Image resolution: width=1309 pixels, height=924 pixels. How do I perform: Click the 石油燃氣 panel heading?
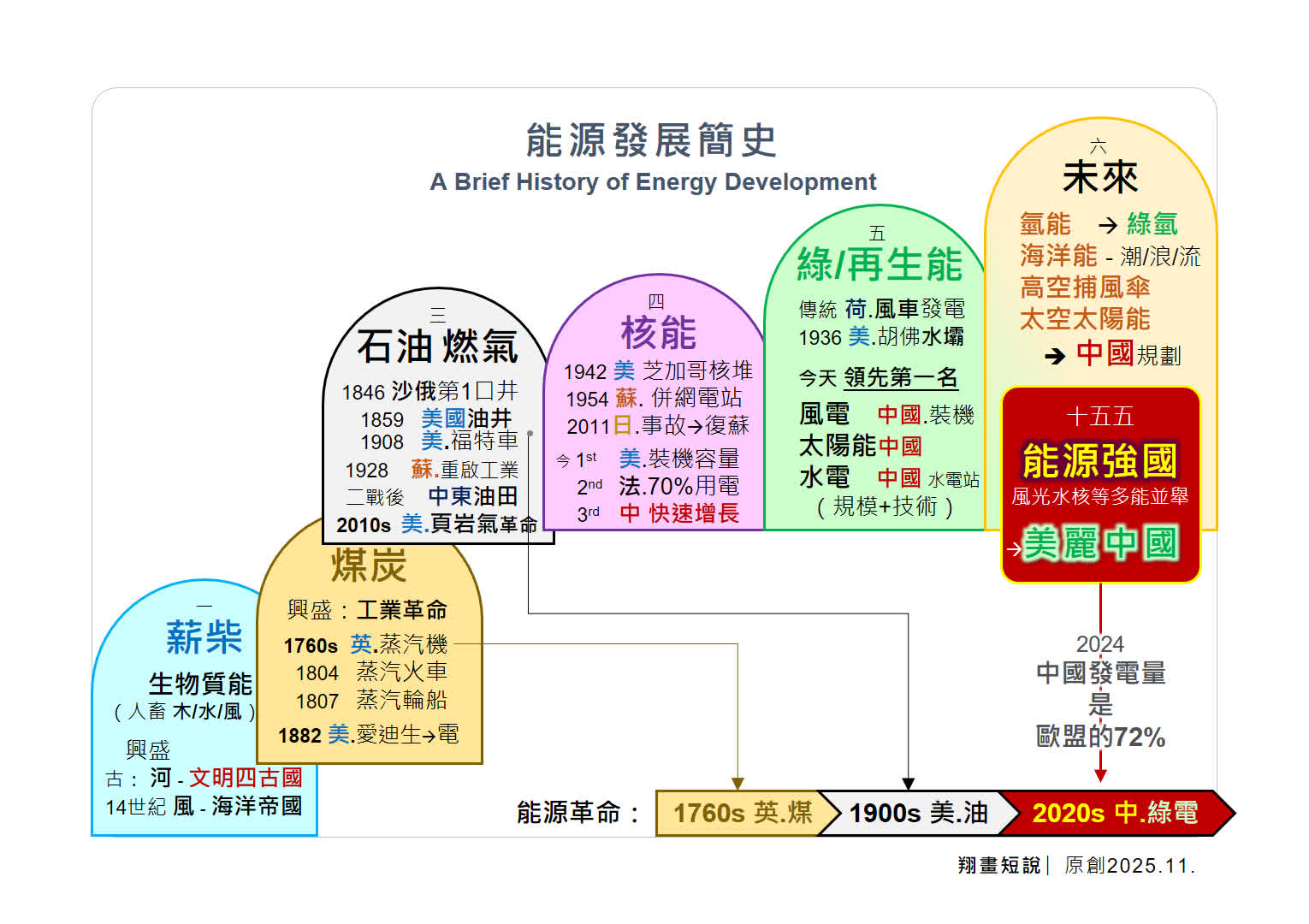point(437,347)
